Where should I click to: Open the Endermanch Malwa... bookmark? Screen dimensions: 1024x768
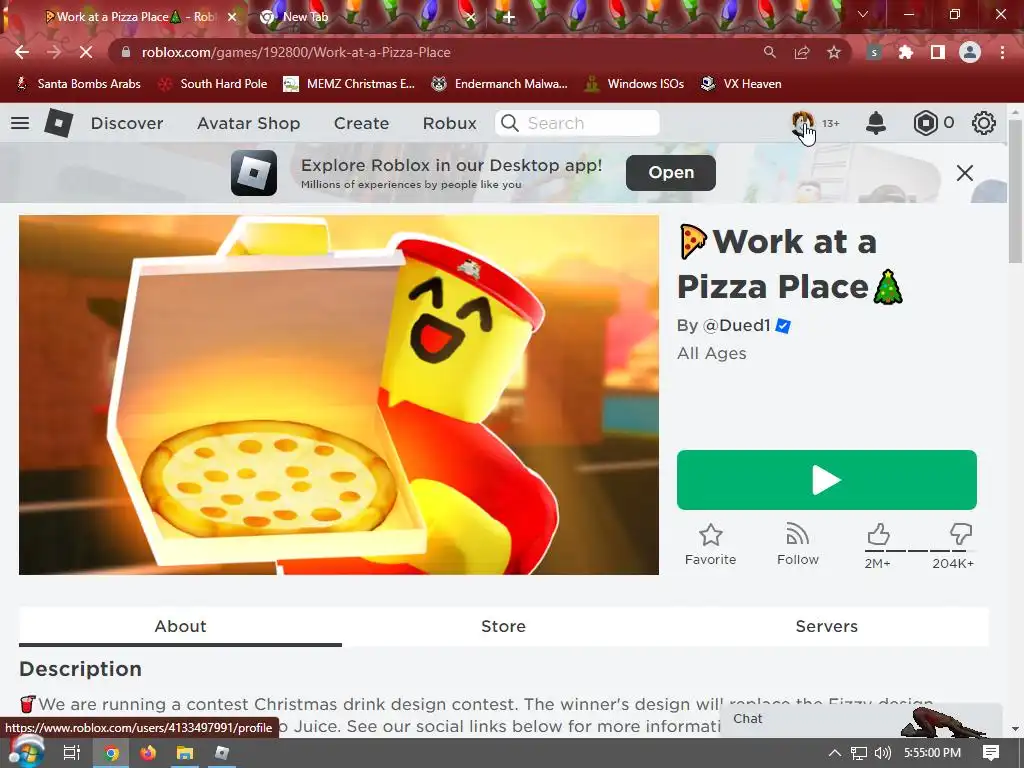point(500,84)
